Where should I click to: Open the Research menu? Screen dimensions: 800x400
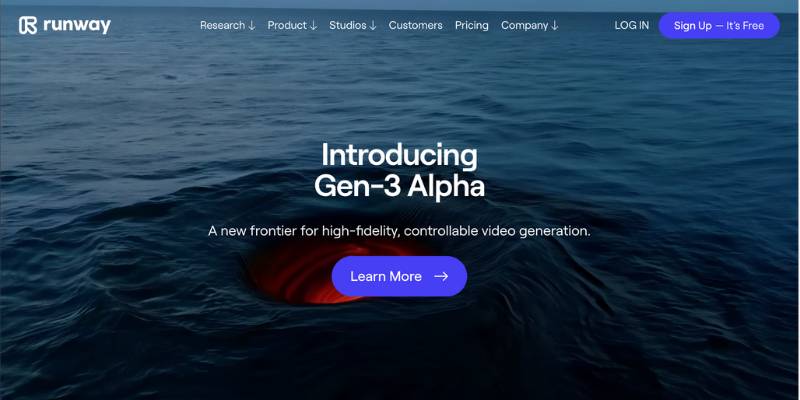(x=227, y=26)
